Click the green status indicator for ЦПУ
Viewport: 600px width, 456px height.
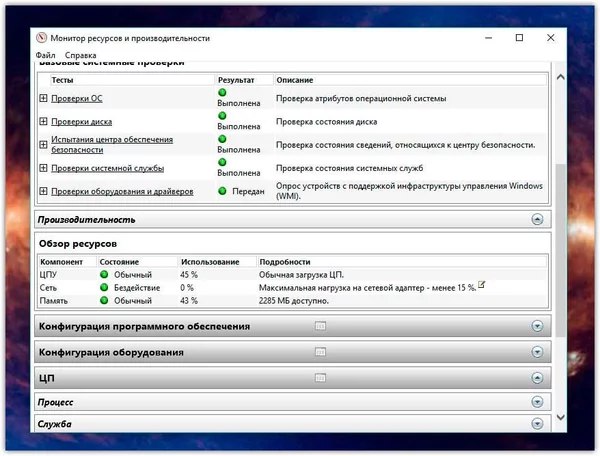104,274
